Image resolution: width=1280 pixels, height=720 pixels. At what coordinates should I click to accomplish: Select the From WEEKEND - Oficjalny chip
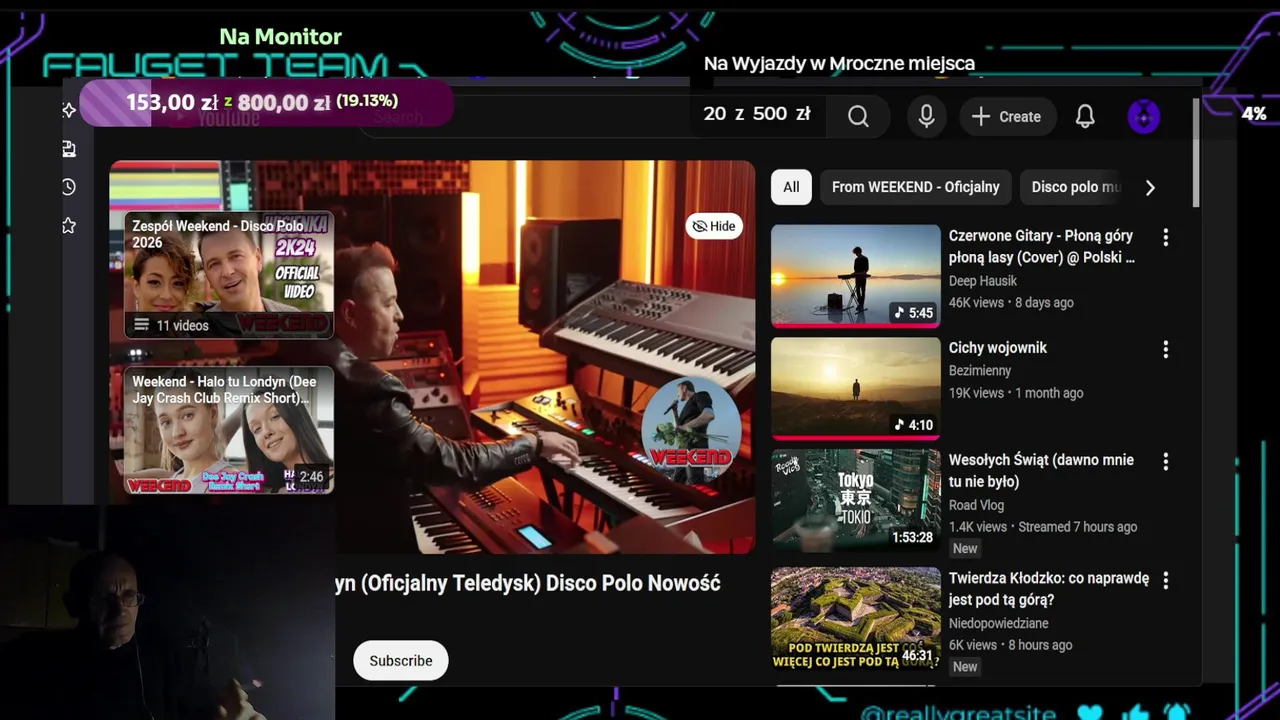tap(915, 187)
